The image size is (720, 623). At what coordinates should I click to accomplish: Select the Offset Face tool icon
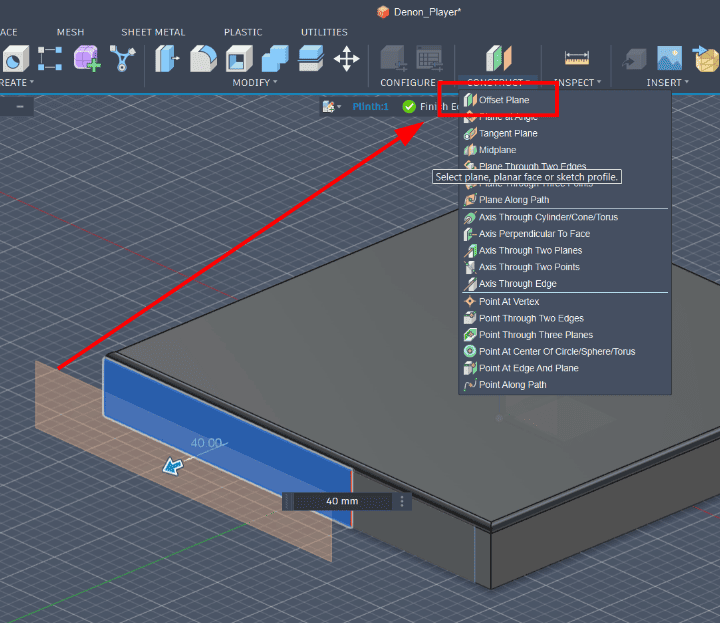tap(311, 58)
